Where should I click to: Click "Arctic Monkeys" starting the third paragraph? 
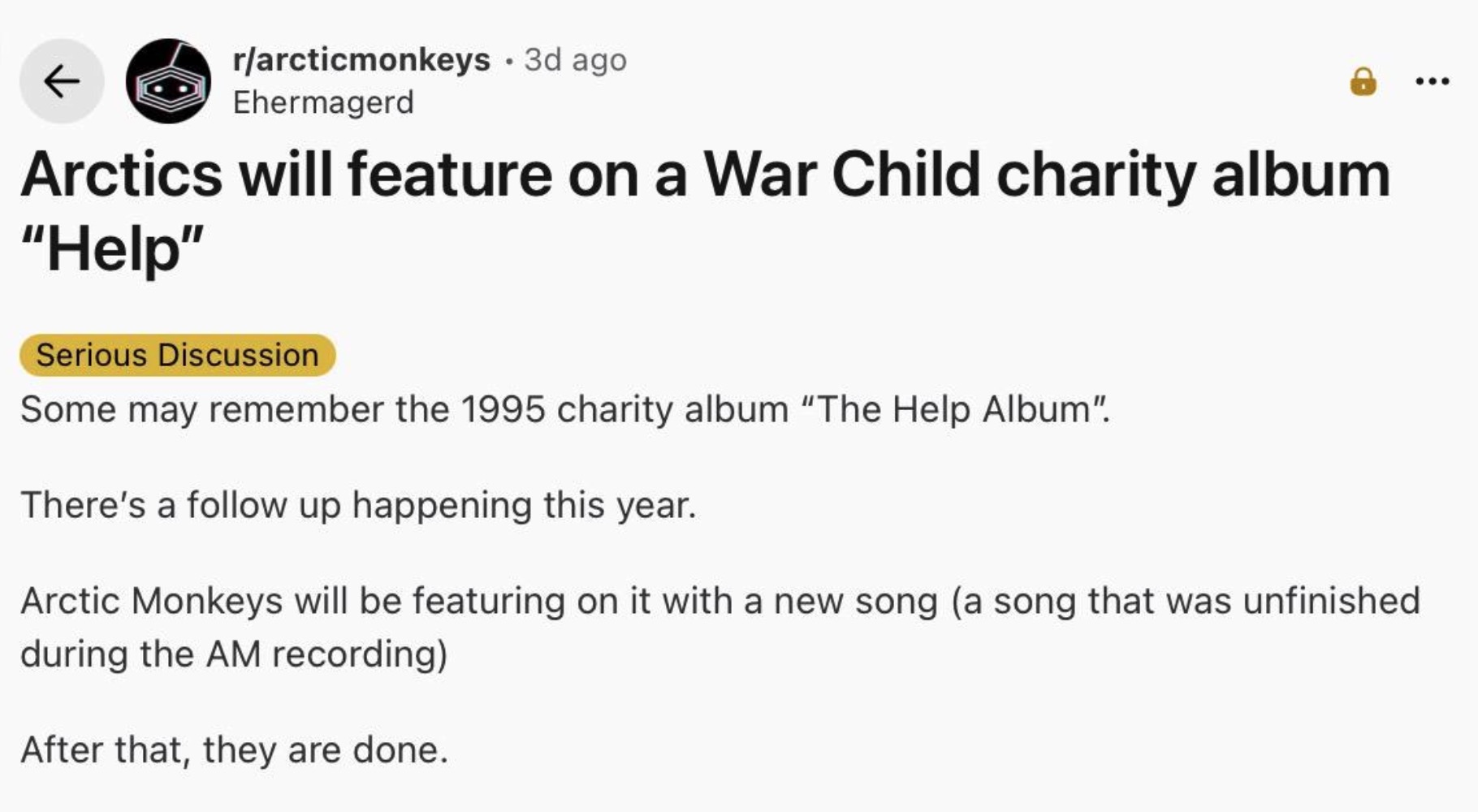coord(152,602)
